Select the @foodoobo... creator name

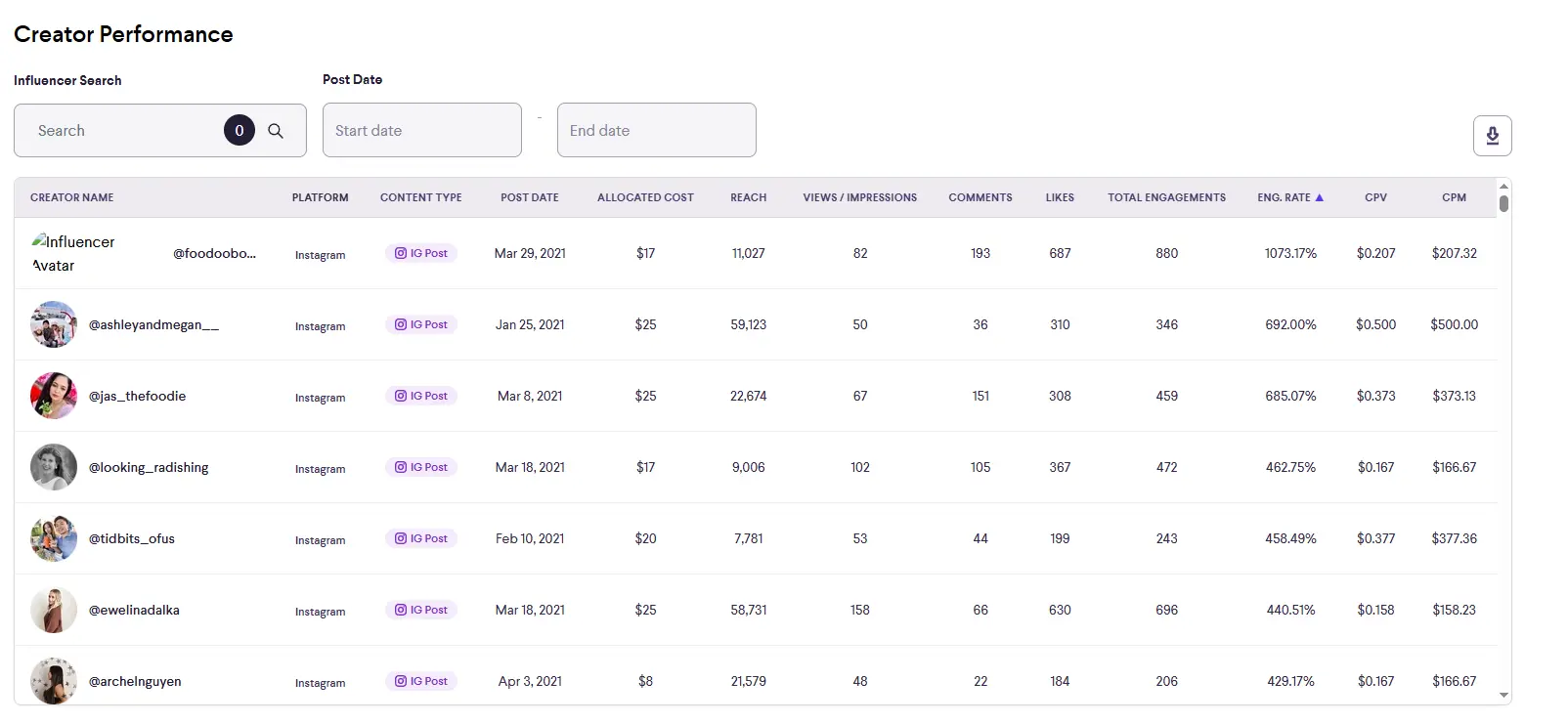214,253
